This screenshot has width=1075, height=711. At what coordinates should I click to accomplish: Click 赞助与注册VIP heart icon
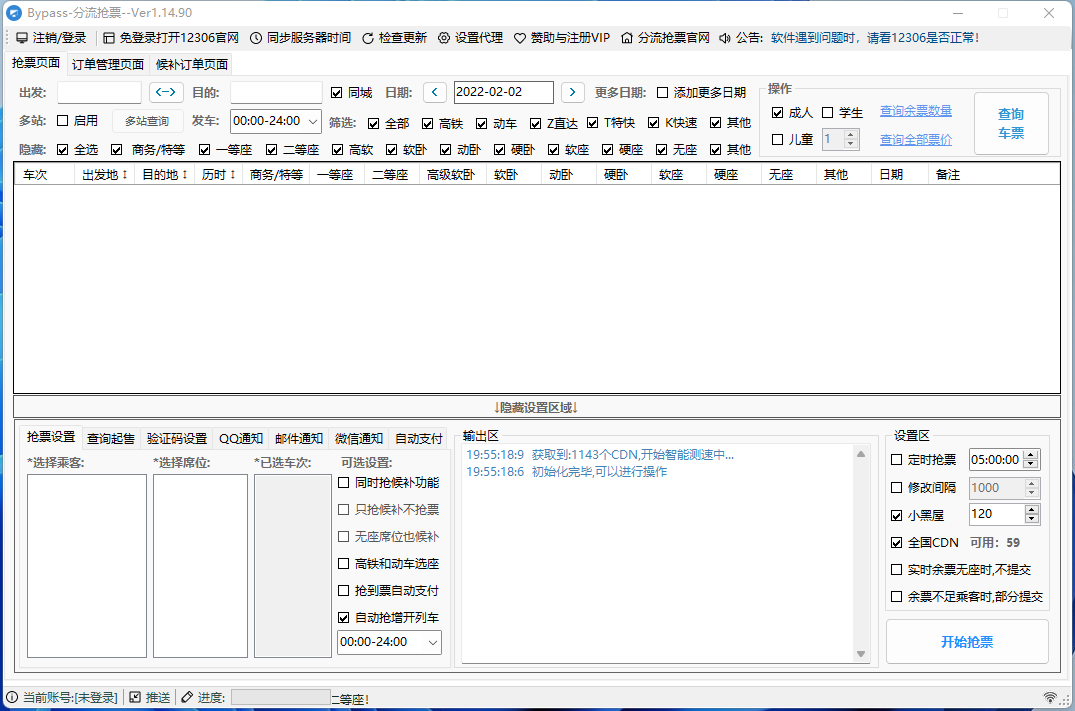point(520,38)
